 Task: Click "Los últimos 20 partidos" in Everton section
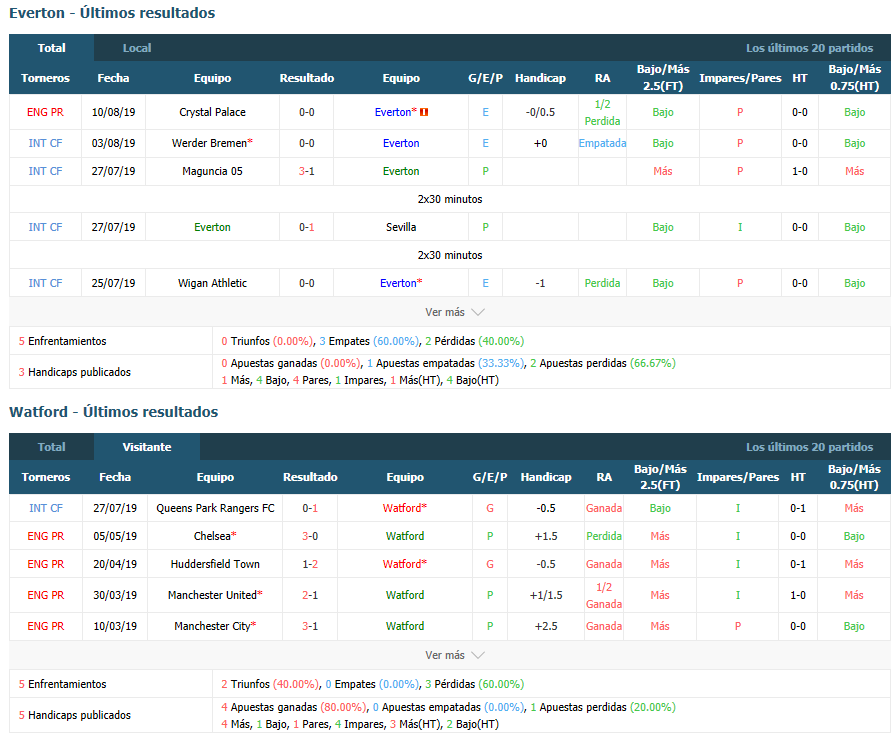[810, 48]
